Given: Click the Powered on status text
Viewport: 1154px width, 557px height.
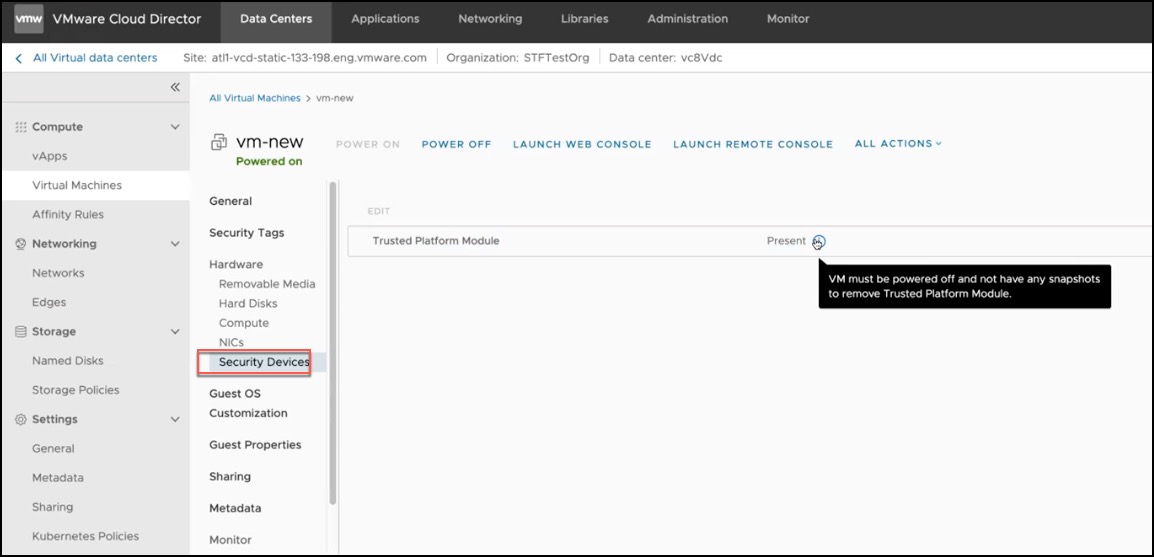Looking at the screenshot, I should (x=269, y=161).
